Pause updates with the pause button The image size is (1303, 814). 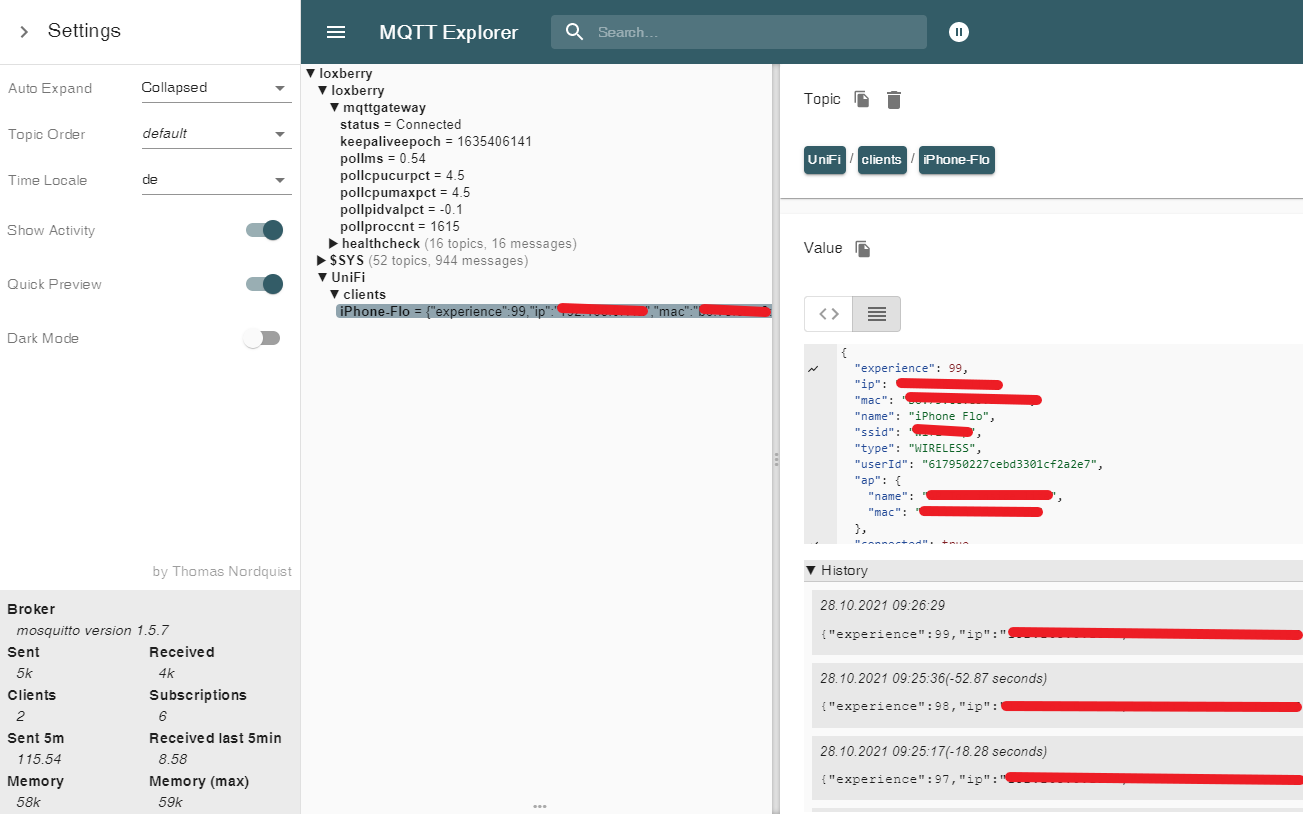(x=959, y=32)
